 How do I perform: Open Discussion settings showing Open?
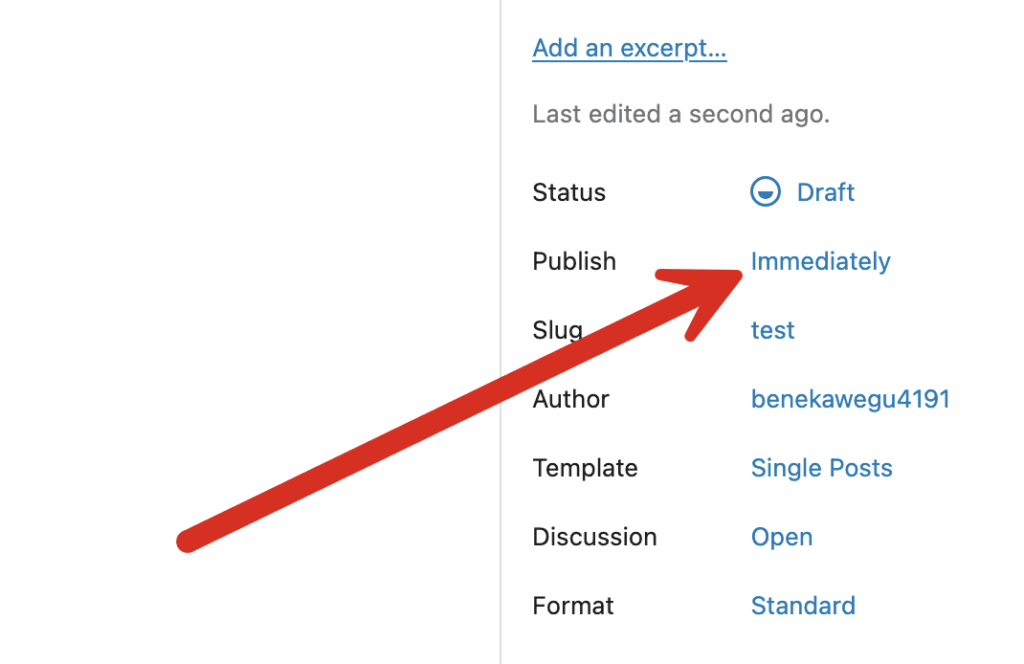781,537
